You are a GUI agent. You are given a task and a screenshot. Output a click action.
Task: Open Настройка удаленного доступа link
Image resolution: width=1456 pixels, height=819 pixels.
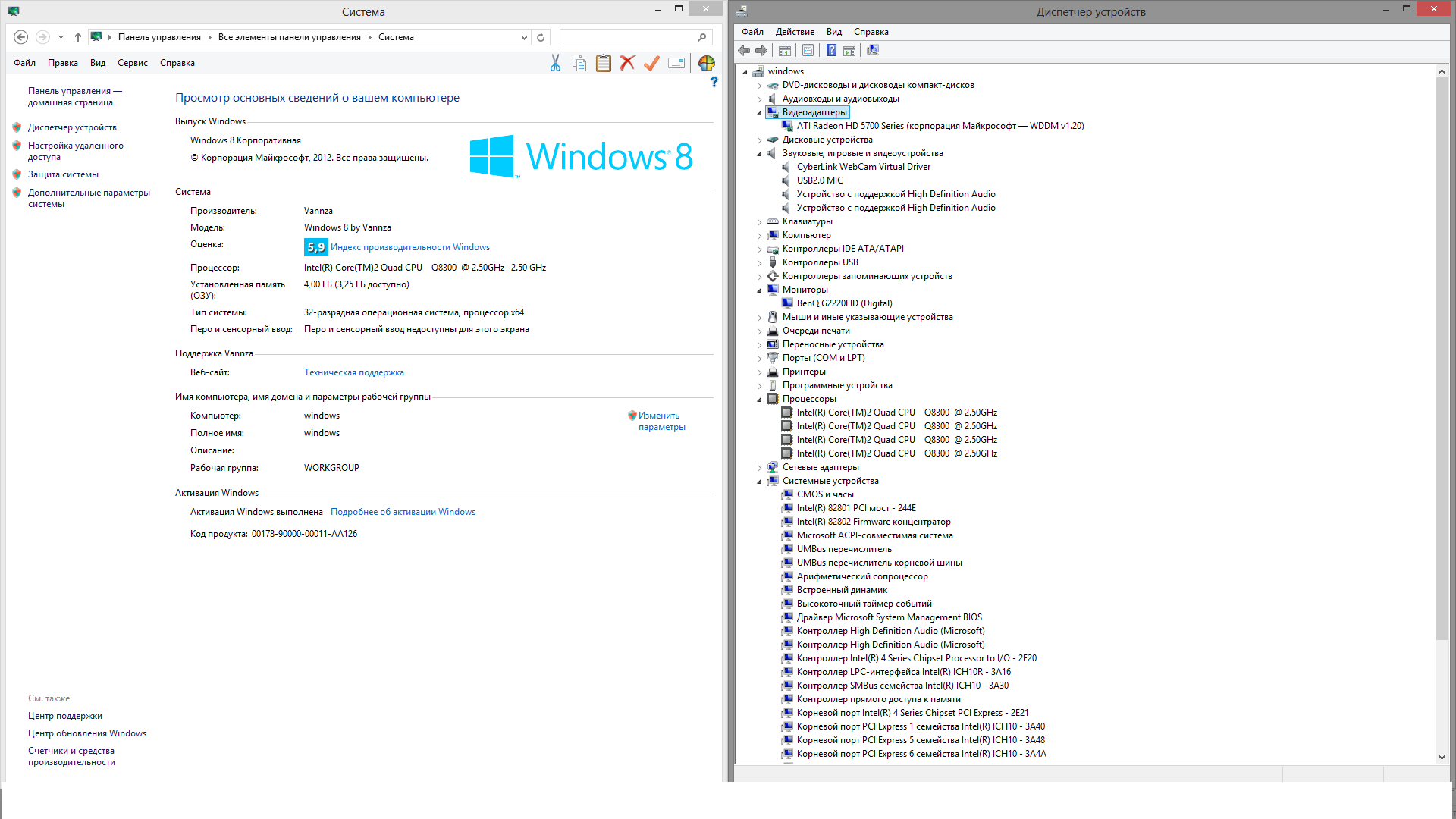76,151
